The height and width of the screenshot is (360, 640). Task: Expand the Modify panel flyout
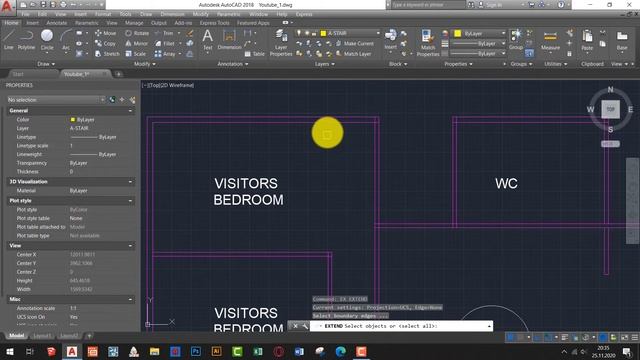[144, 64]
